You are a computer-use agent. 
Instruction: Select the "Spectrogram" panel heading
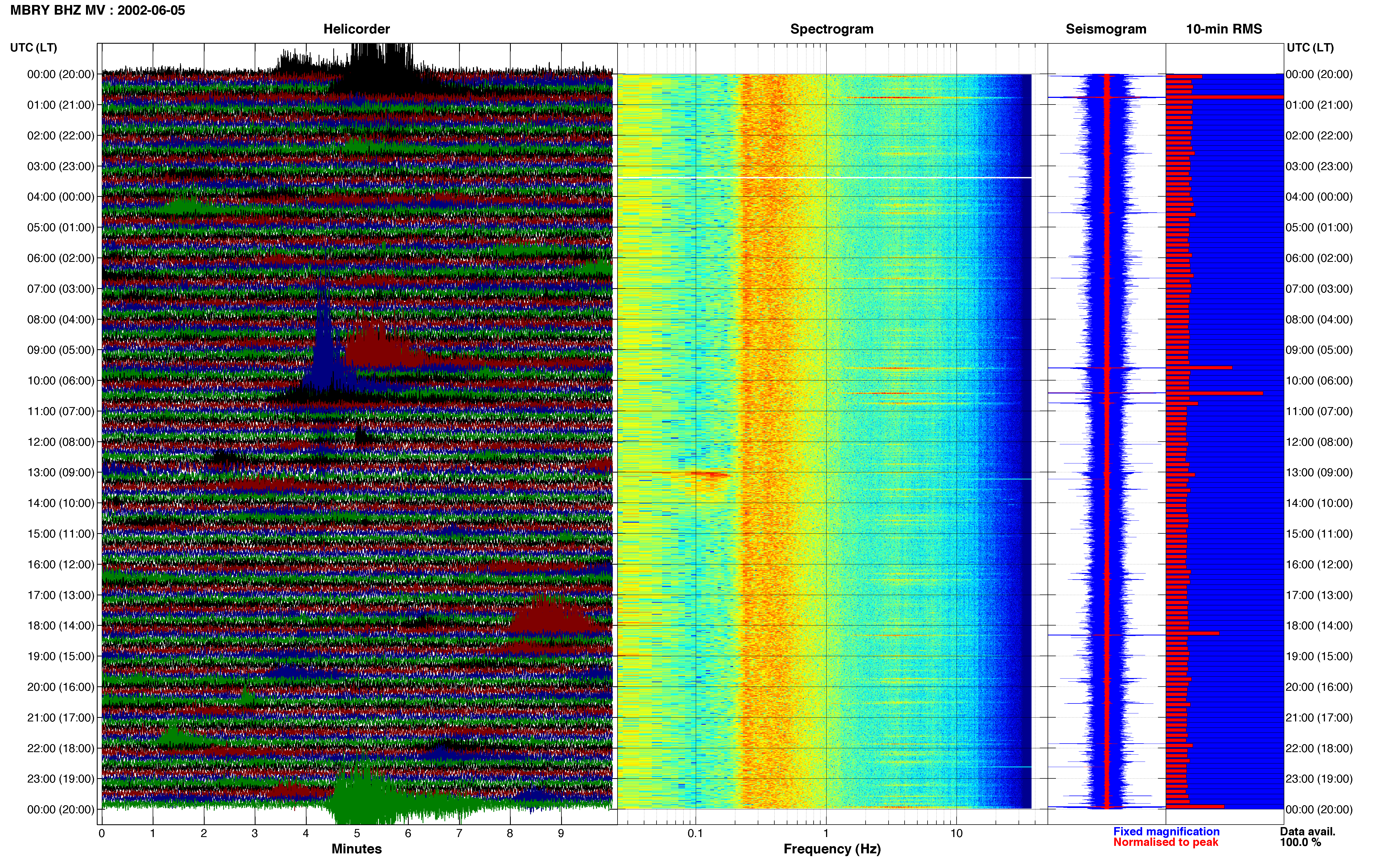coord(832,29)
